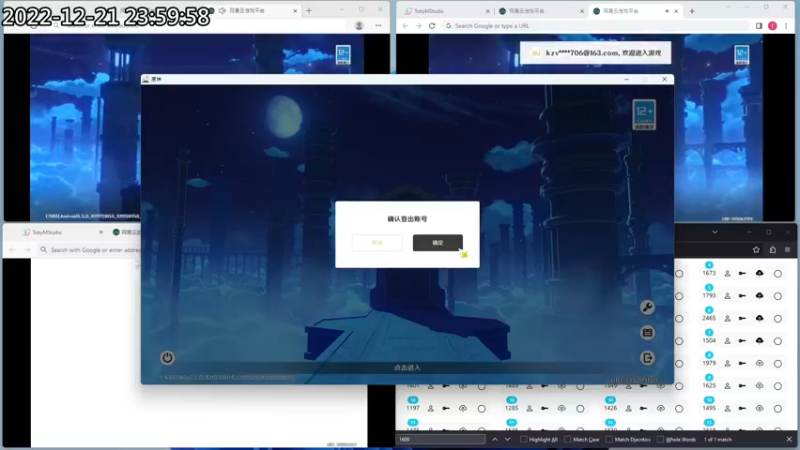Select the radio button in row 1197
Image resolution: width=800 pixels, height=450 pixels.
[x=482, y=408]
